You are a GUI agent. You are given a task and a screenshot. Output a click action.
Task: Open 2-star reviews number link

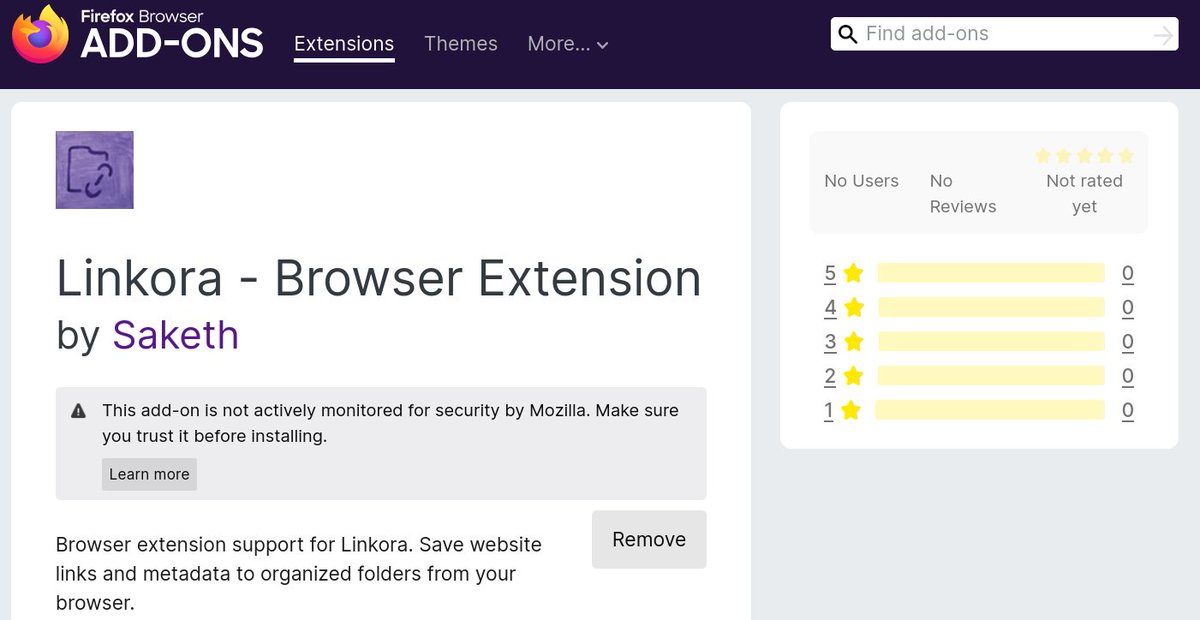tap(830, 376)
